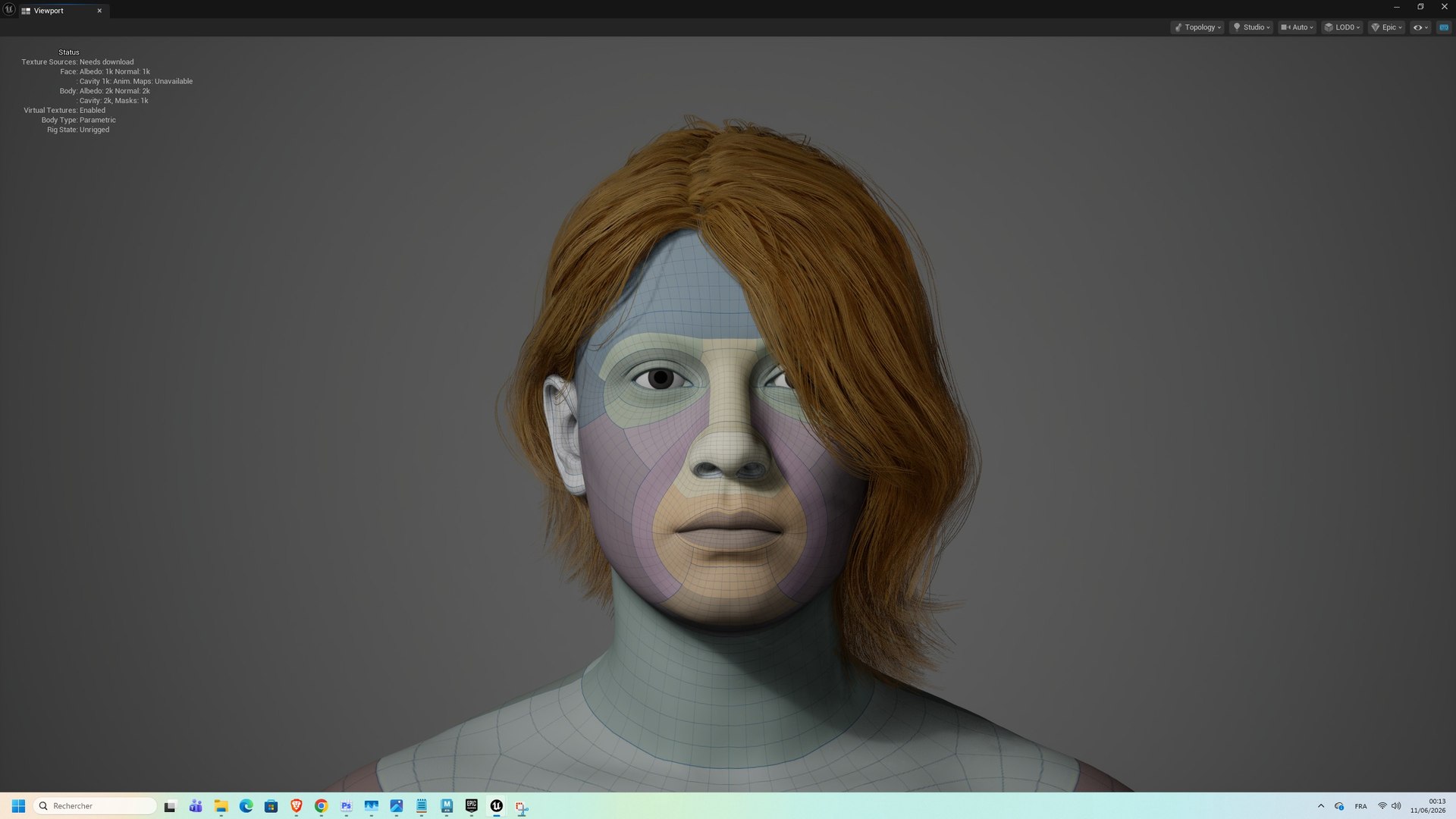Image resolution: width=1456 pixels, height=819 pixels.
Task: Click the Unreal Engine logo in title bar
Action: point(9,10)
